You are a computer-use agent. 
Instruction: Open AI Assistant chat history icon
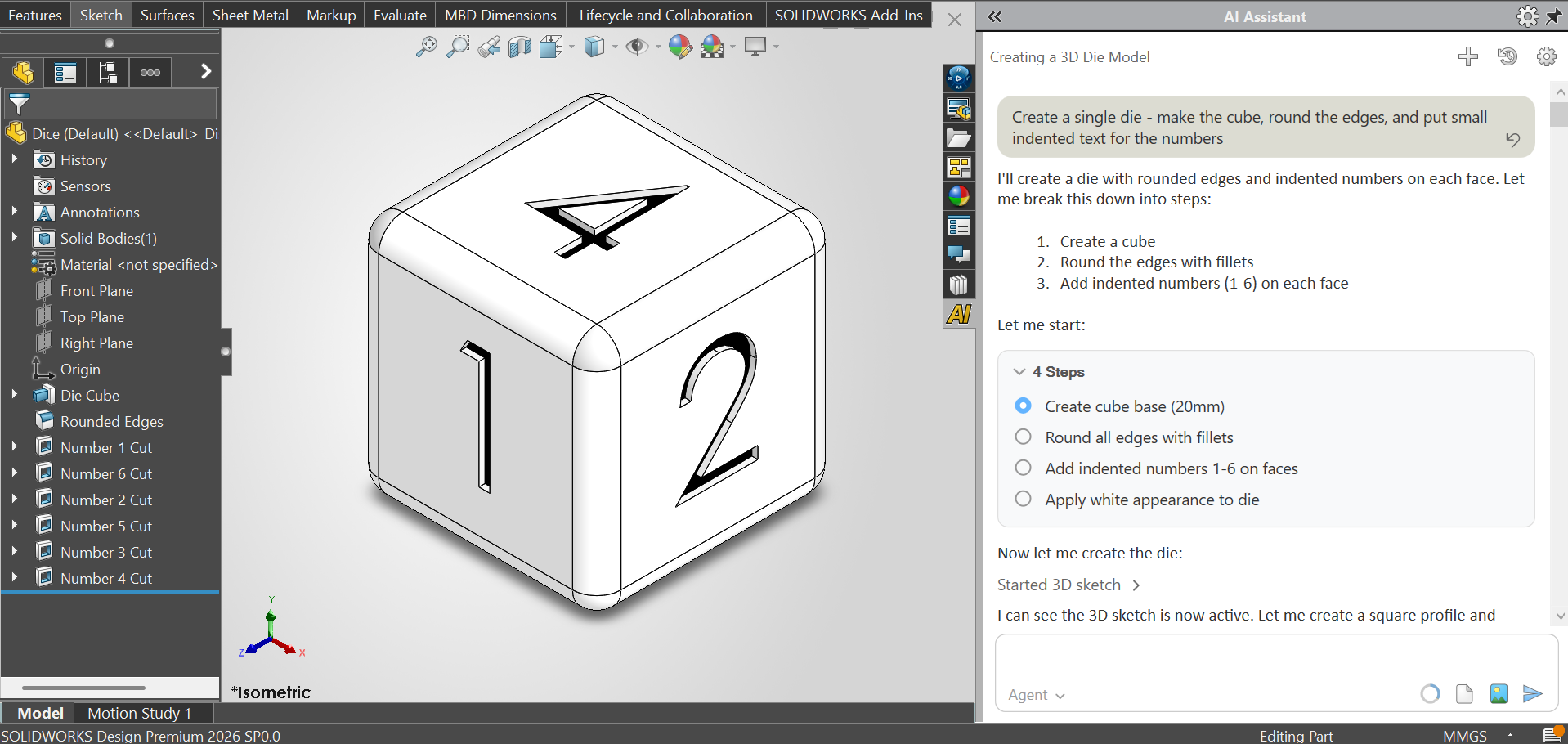pyautogui.click(x=1508, y=56)
